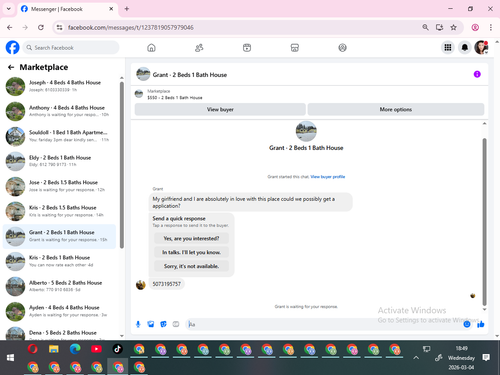Image resolution: width=500 pixels, height=375 pixels.
Task: Open the emoji picker in message box
Action: pos(467,324)
